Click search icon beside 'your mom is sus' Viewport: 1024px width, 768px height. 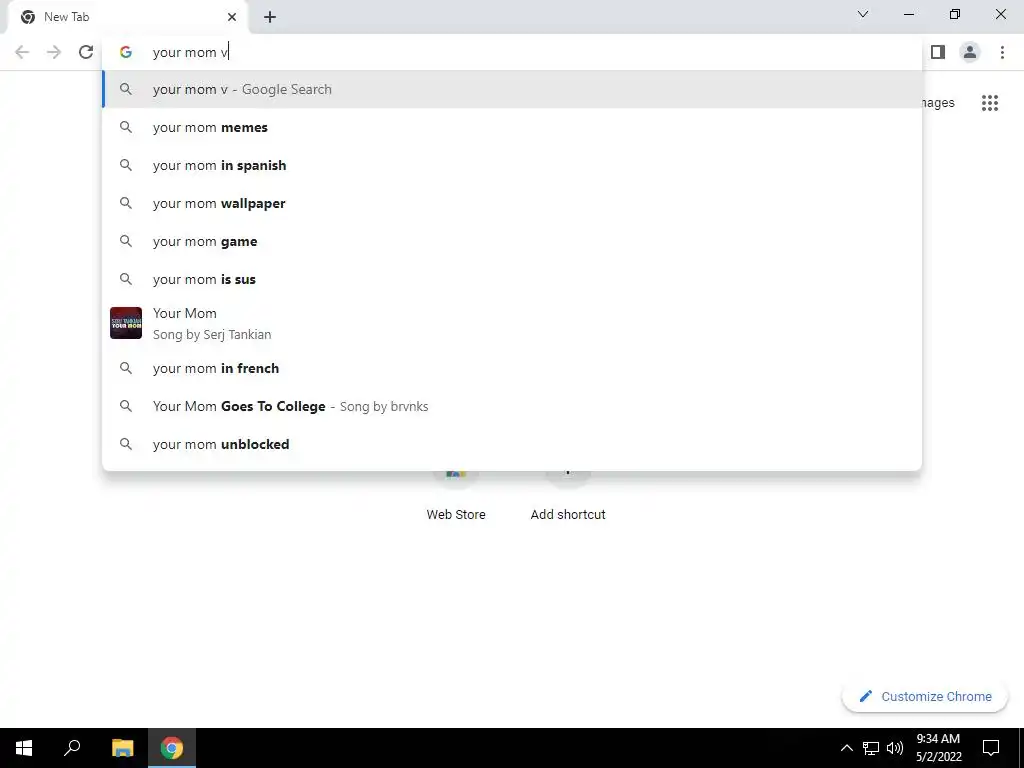click(126, 279)
